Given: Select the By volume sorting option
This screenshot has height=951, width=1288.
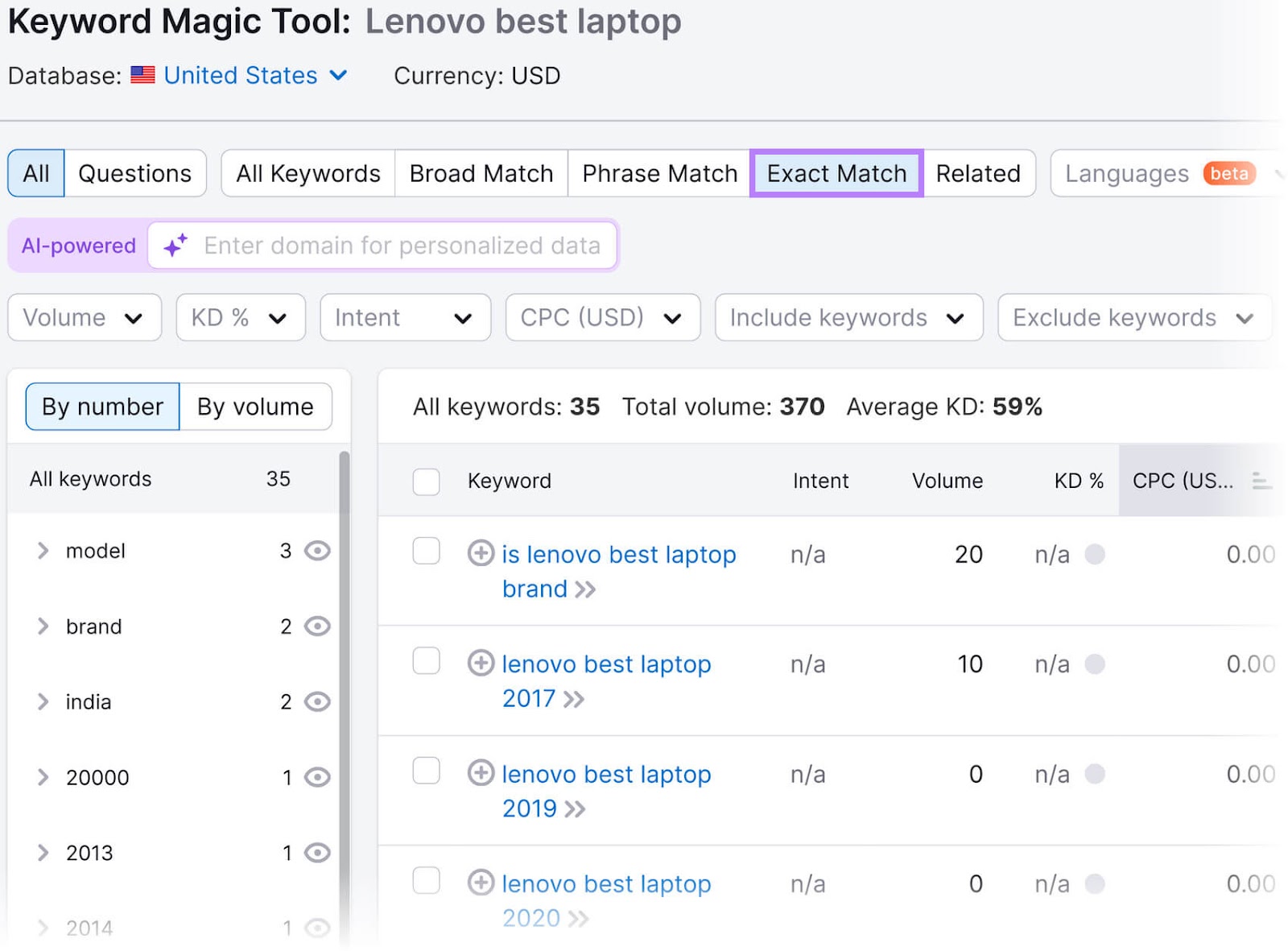Looking at the screenshot, I should click(254, 406).
